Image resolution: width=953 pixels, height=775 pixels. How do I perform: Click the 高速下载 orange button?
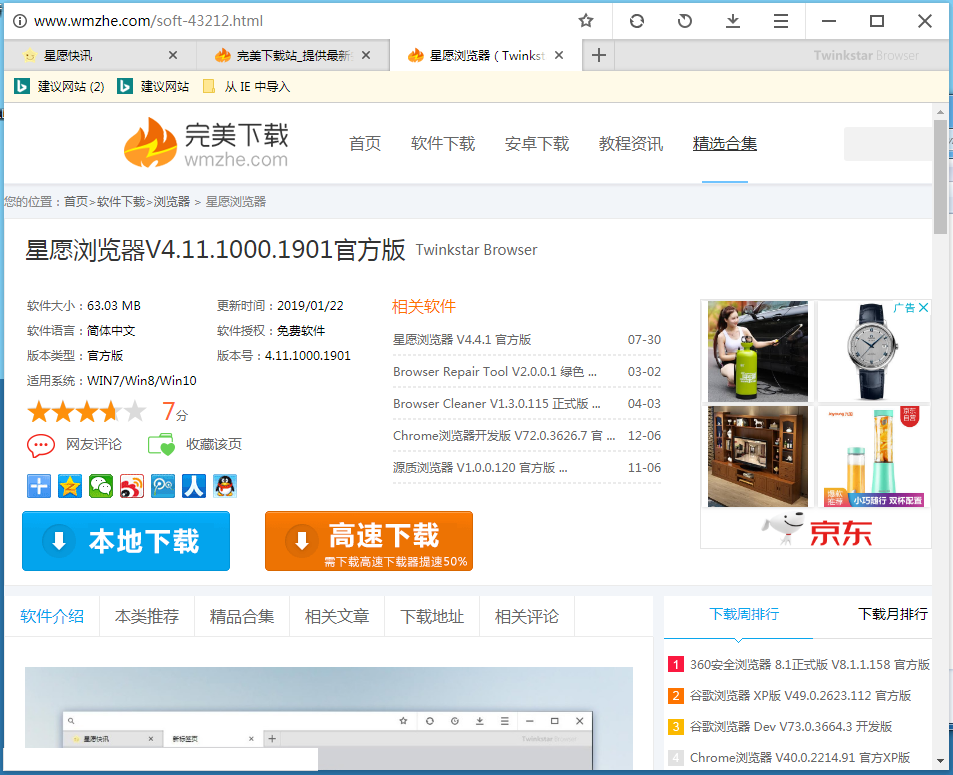coord(369,541)
